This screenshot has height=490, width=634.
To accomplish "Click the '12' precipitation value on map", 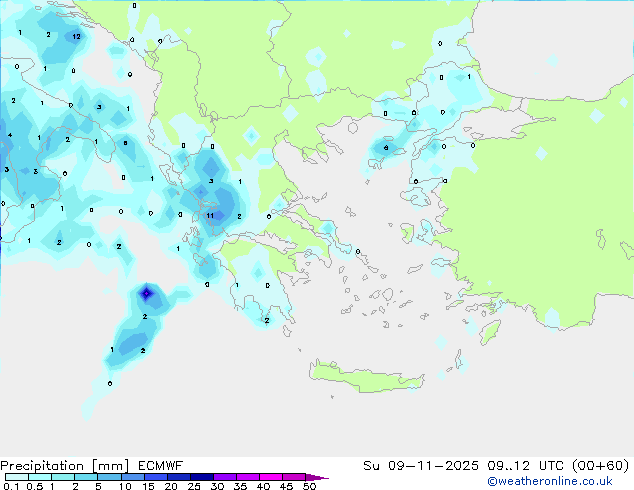I will [76, 36].
